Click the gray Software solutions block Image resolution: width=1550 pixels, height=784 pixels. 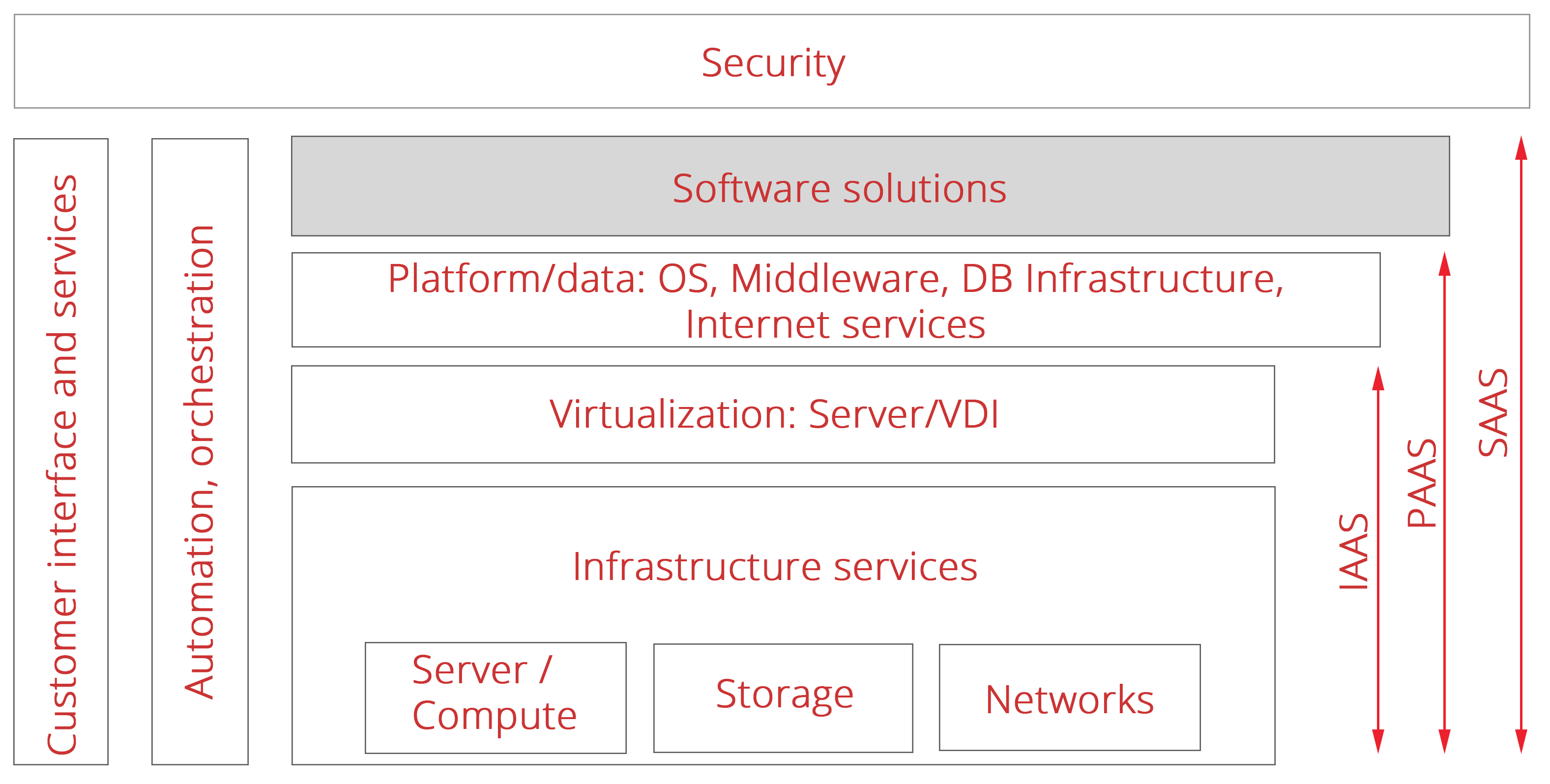(x=870, y=186)
